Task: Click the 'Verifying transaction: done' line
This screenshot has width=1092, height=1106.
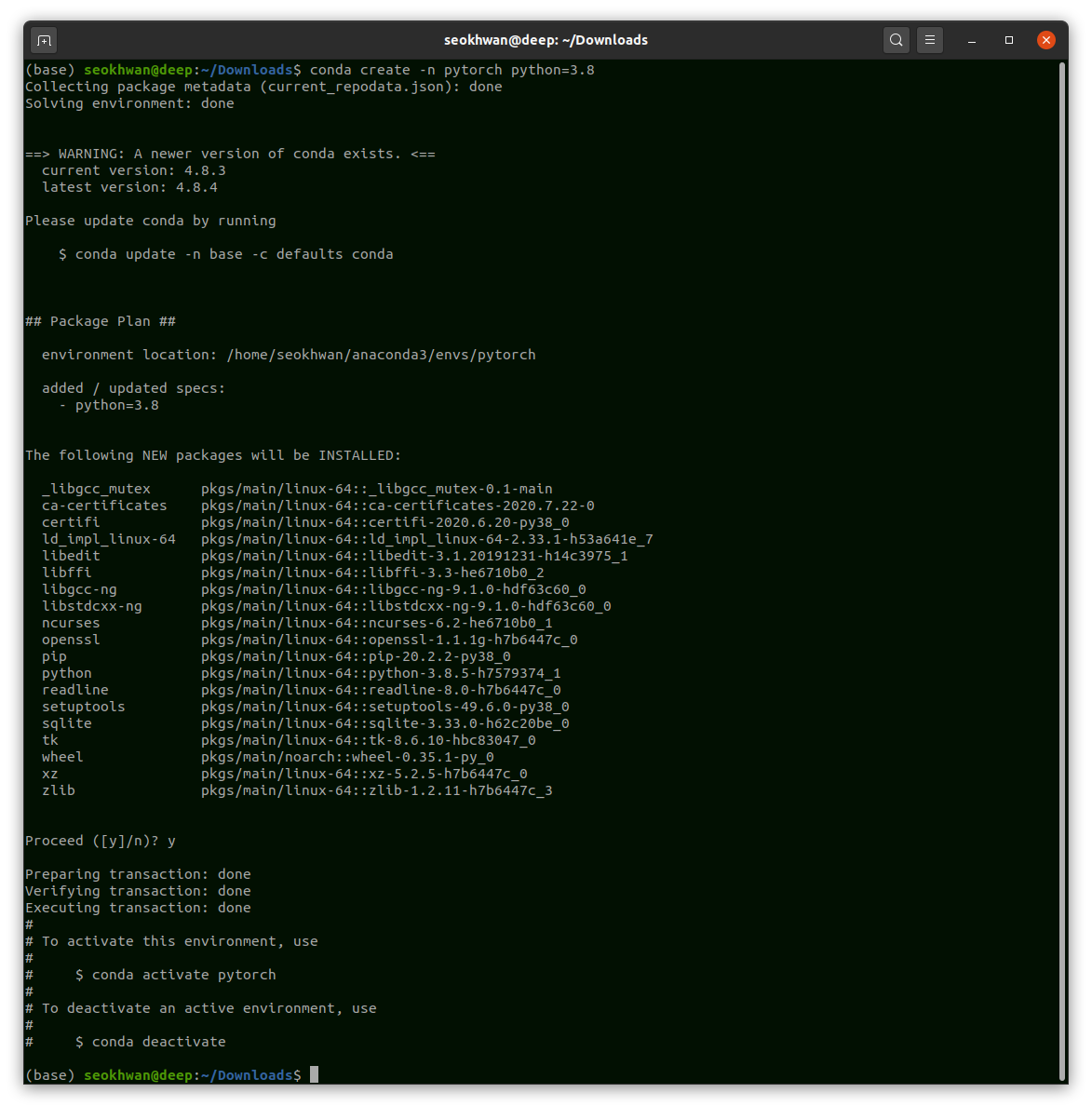Action: click(139, 892)
